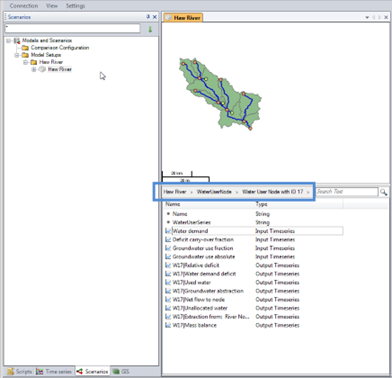Click the Model Setups folder icon
Image resolution: width=392 pixels, height=378 pixels.
click(25, 55)
